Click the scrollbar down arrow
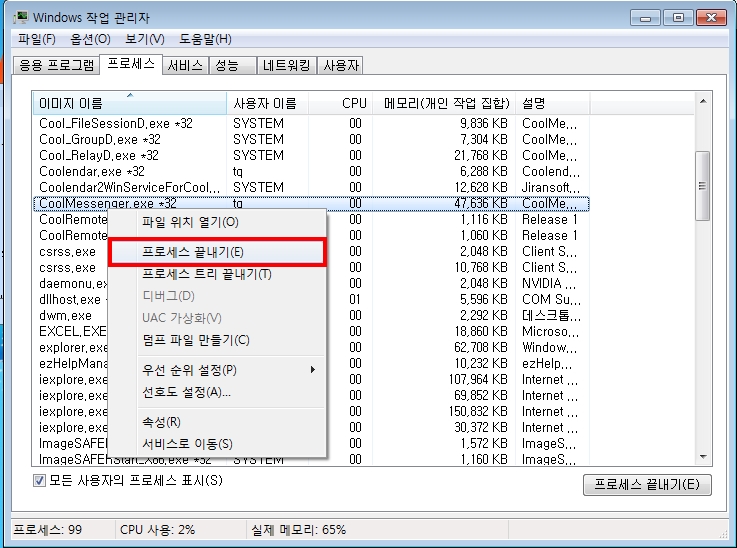Screen dimensions: 737x548 point(703,456)
